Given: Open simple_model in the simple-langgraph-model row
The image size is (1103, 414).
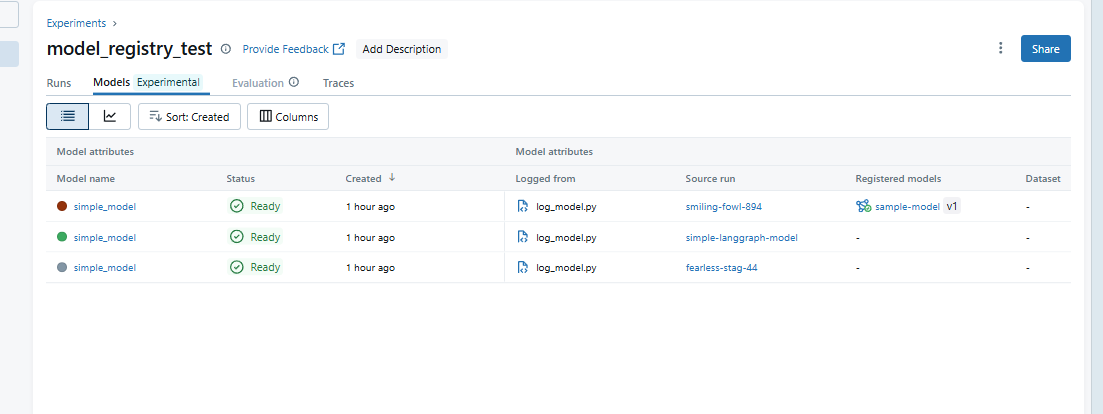Looking at the screenshot, I should (105, 238).
